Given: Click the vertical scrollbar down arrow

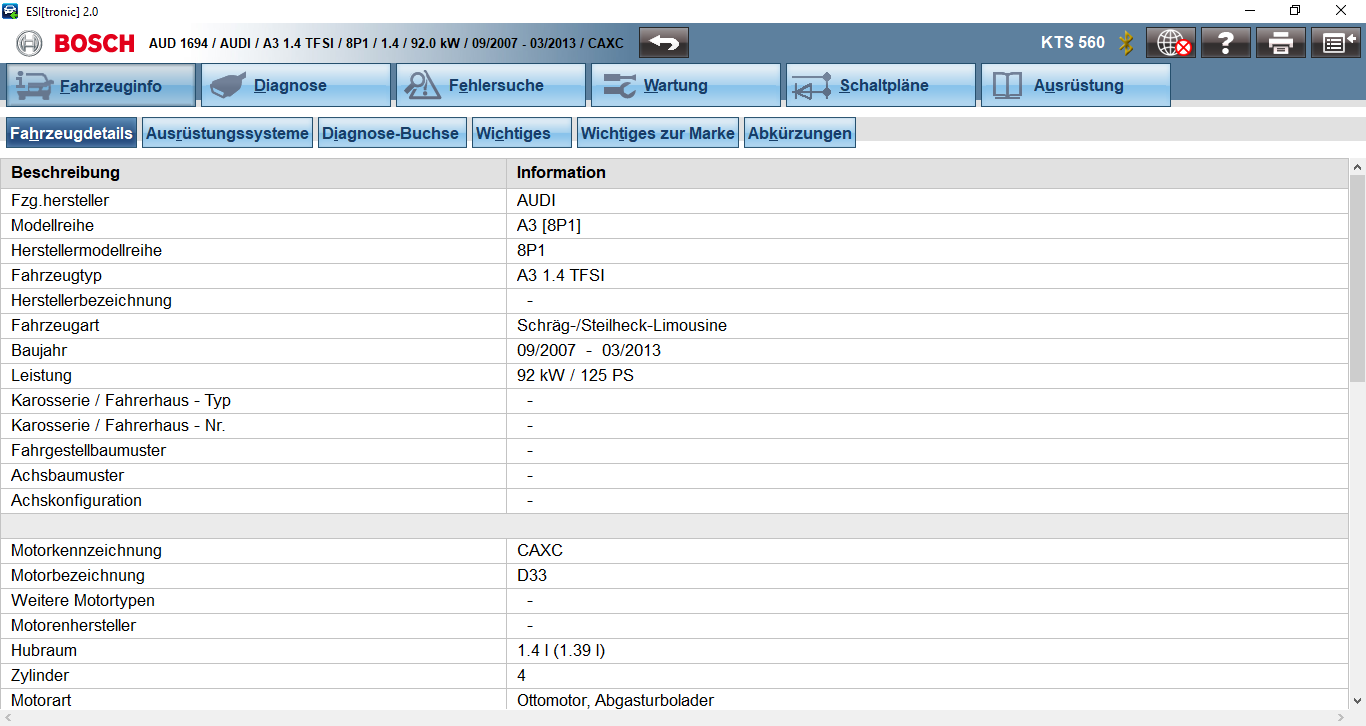Looking at the screenshot, I should click(1357, 701).
